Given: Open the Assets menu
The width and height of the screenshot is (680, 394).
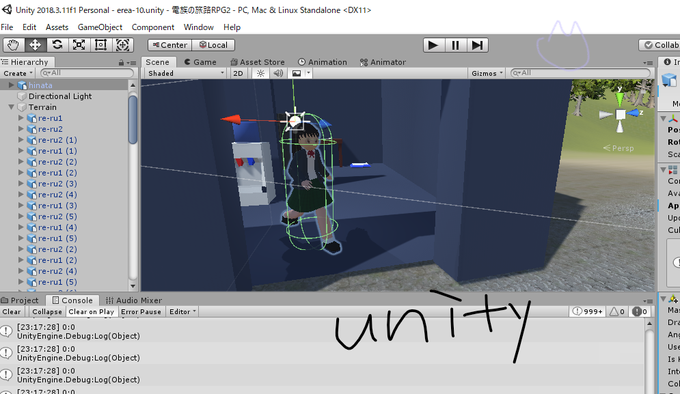Looking at the screenshot, I should pos(57,27).
